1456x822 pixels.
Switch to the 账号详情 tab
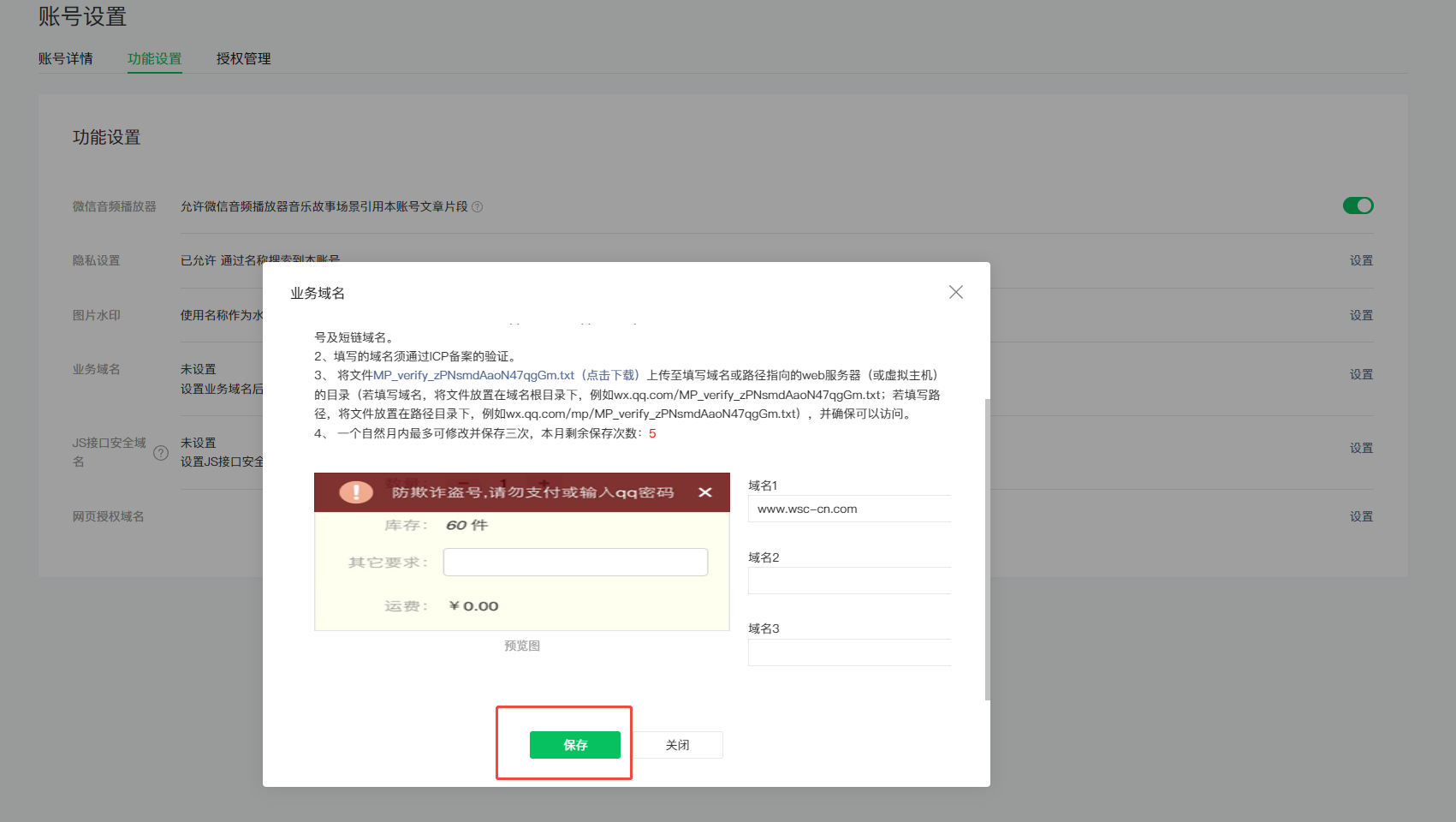click(65, 58)
